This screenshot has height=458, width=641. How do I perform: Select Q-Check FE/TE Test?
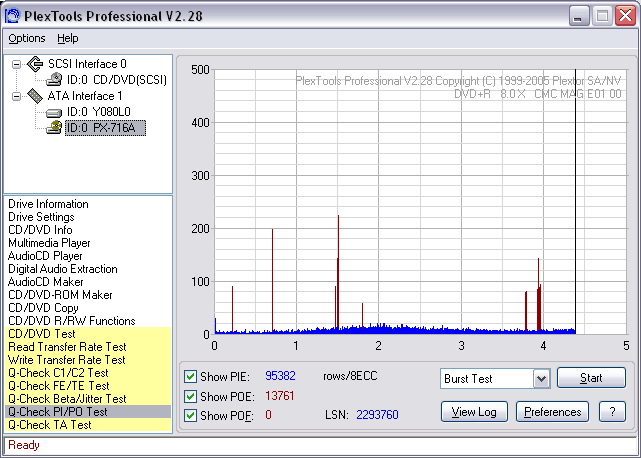(x=88, y=386)
